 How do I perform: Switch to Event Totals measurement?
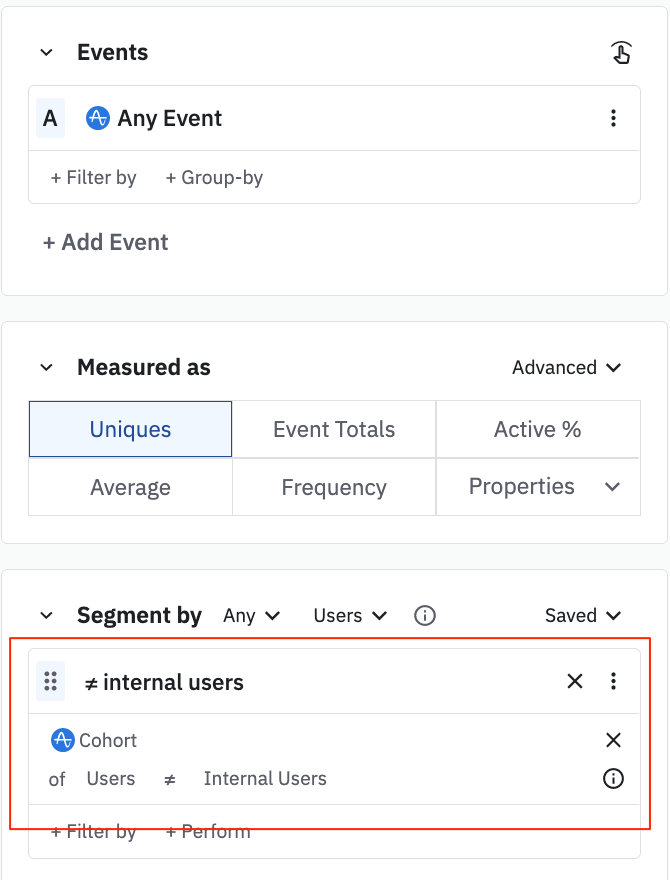[334, 429]
